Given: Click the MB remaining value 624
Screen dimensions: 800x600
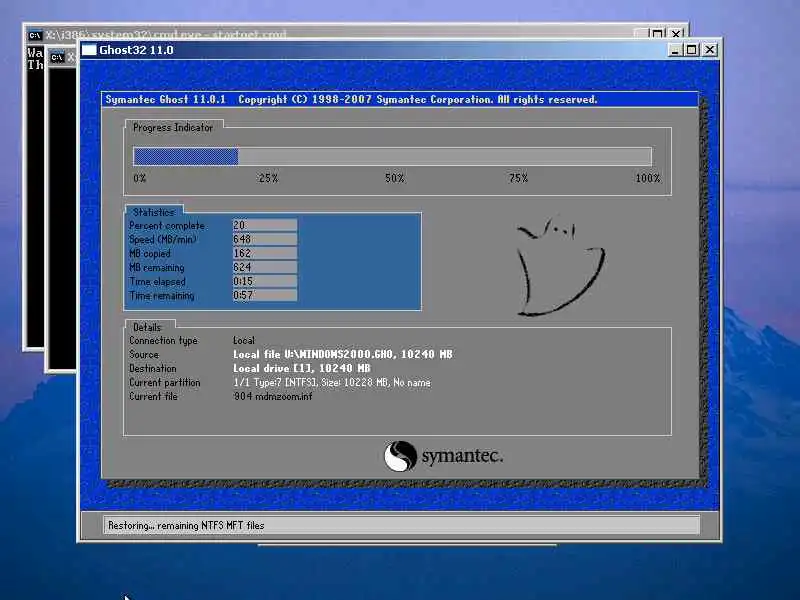Looking at the screenshot, I should 265,267.
